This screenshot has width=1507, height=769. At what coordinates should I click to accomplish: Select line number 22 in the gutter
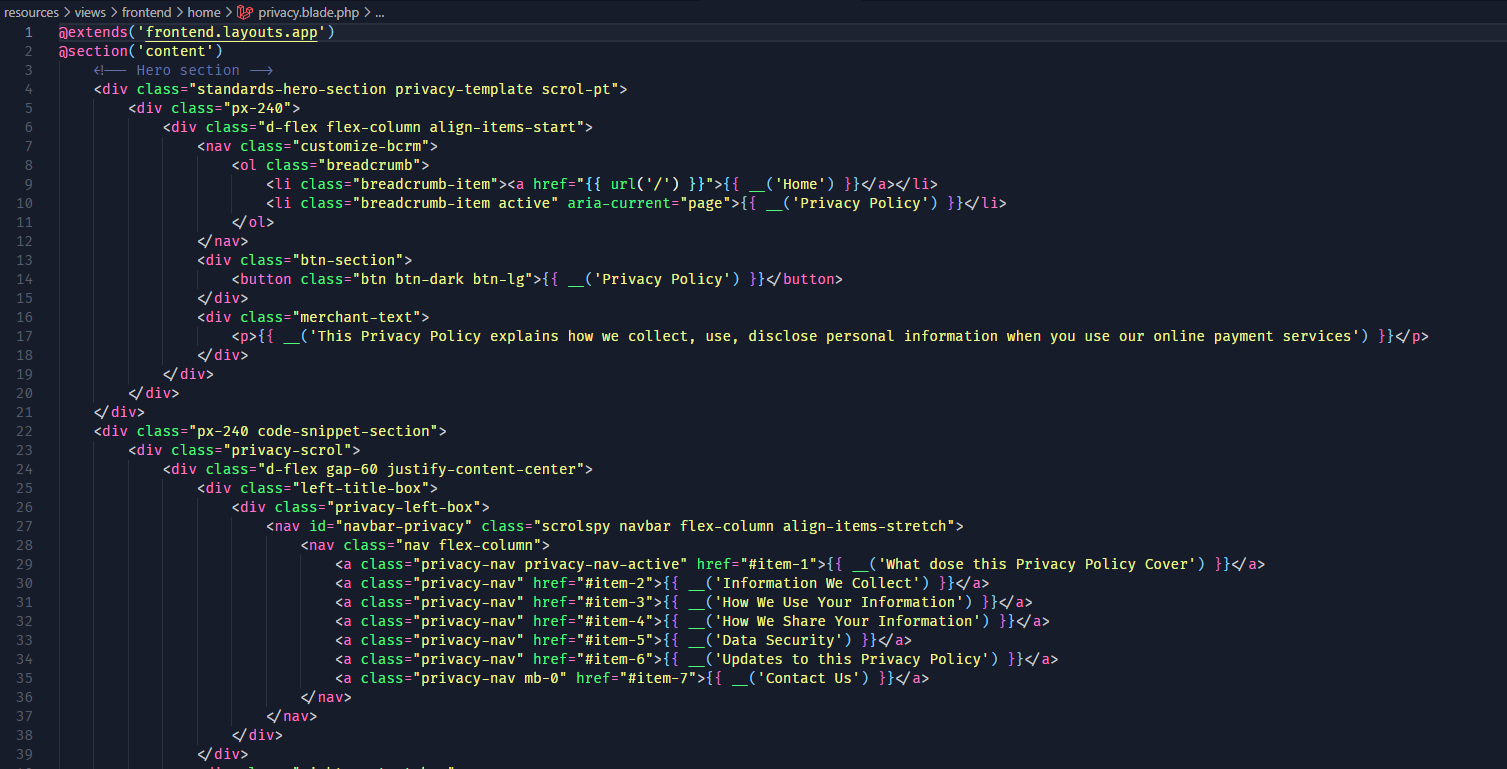coord(25,431)
